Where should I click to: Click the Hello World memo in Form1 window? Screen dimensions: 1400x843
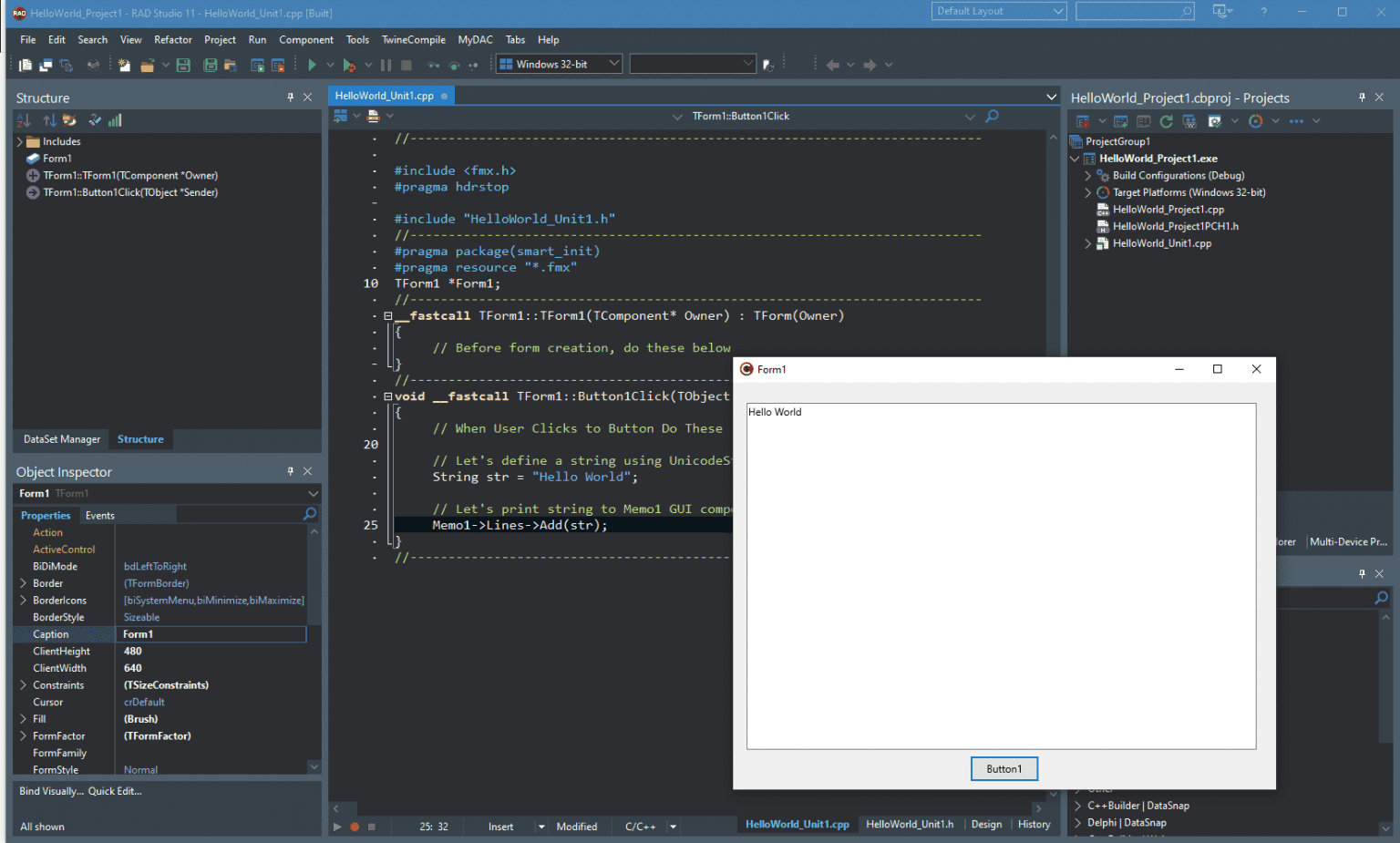click(x=1002, y=576)
